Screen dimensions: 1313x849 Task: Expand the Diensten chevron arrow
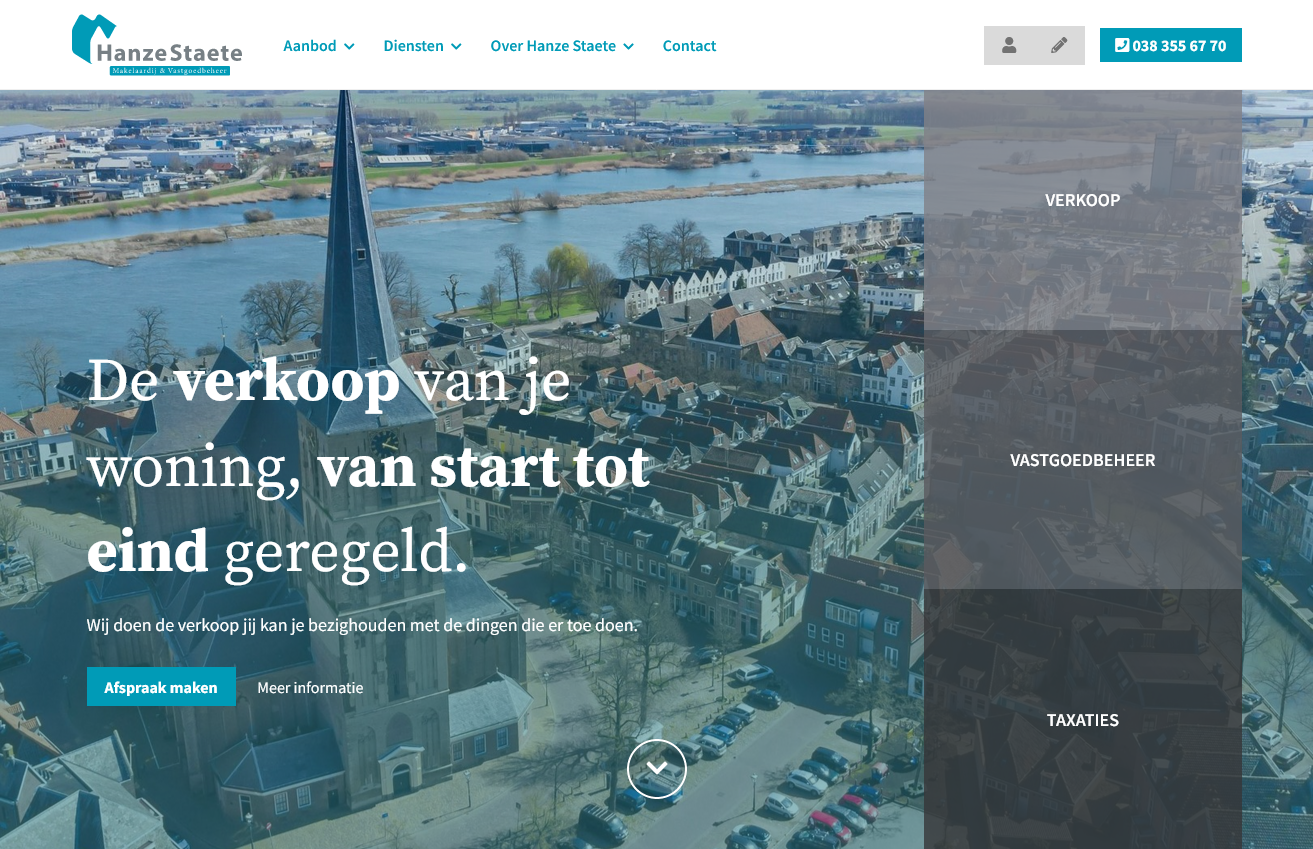click(456, 46)
